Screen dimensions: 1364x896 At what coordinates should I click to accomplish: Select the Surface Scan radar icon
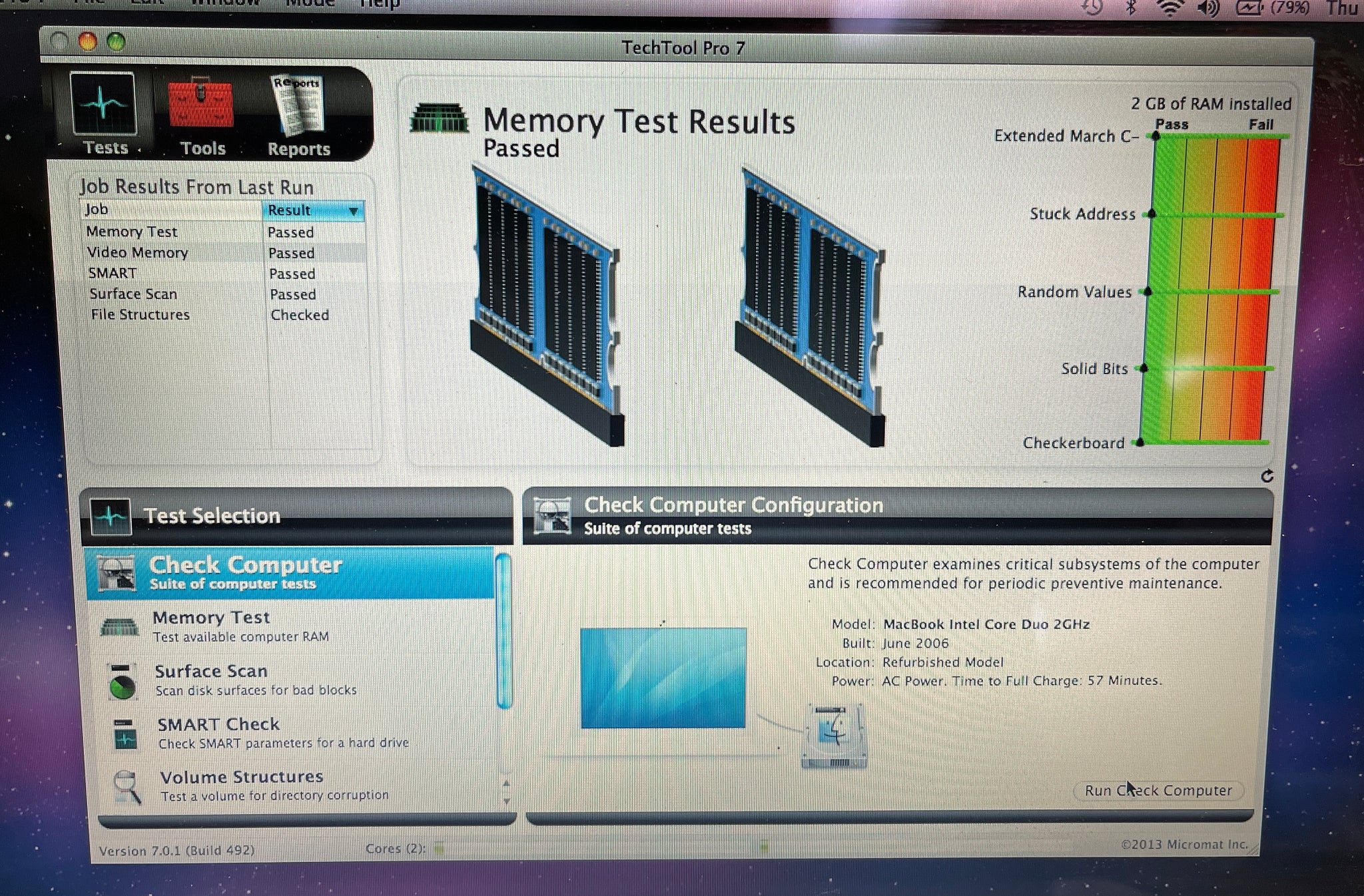[122, 681]
